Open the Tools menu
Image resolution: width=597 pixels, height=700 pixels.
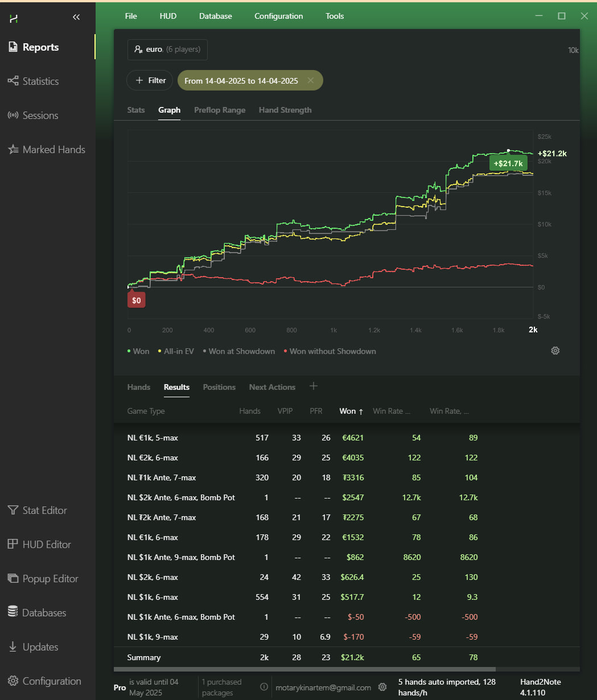[x=334, y=16]
